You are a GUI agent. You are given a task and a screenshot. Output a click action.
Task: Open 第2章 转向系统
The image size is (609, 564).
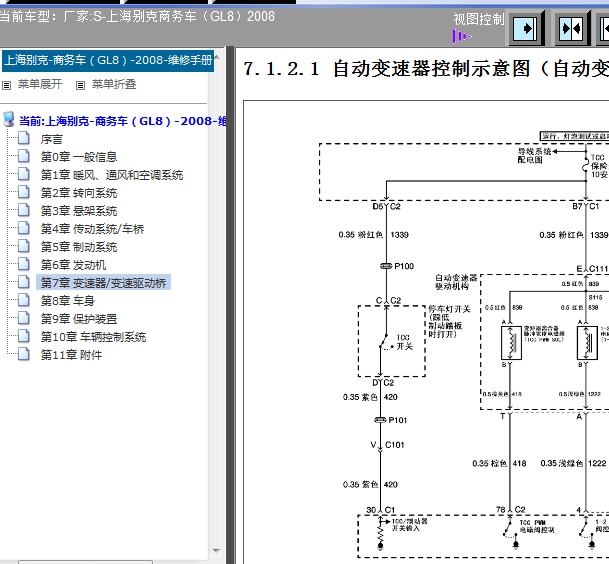pyautogui.click(x=79, y=193)
